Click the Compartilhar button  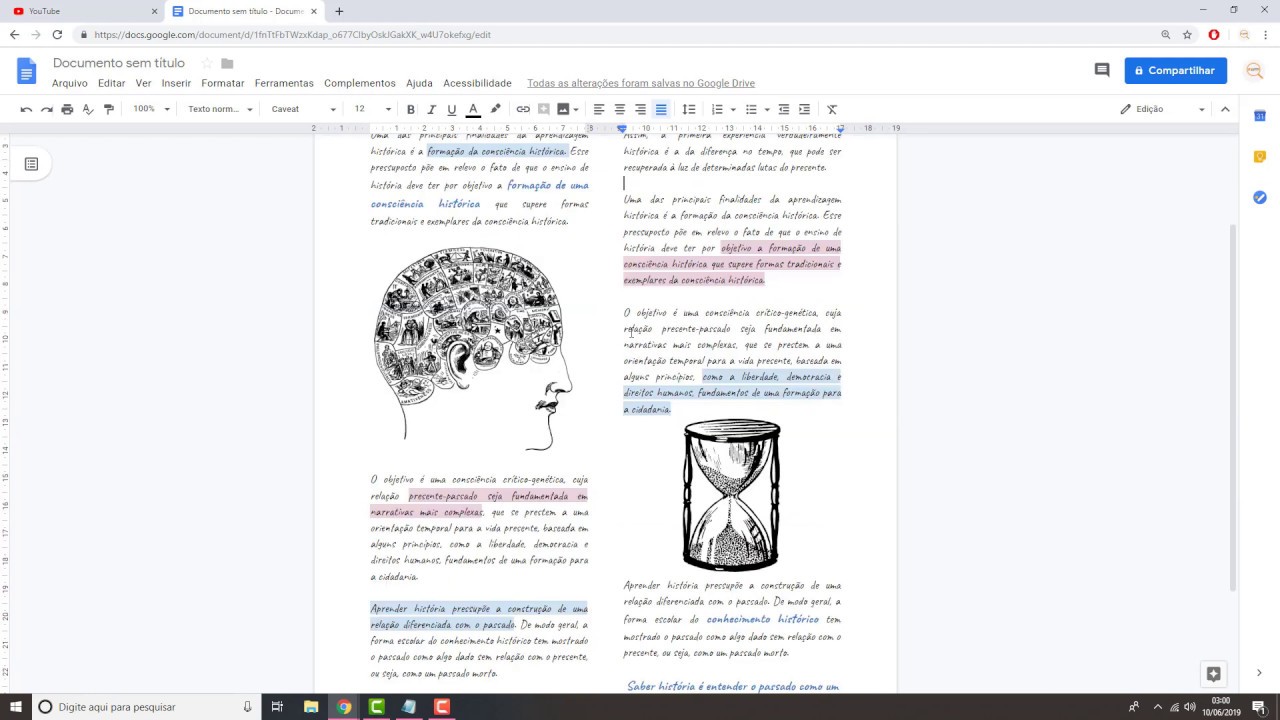coord(1175,70)
